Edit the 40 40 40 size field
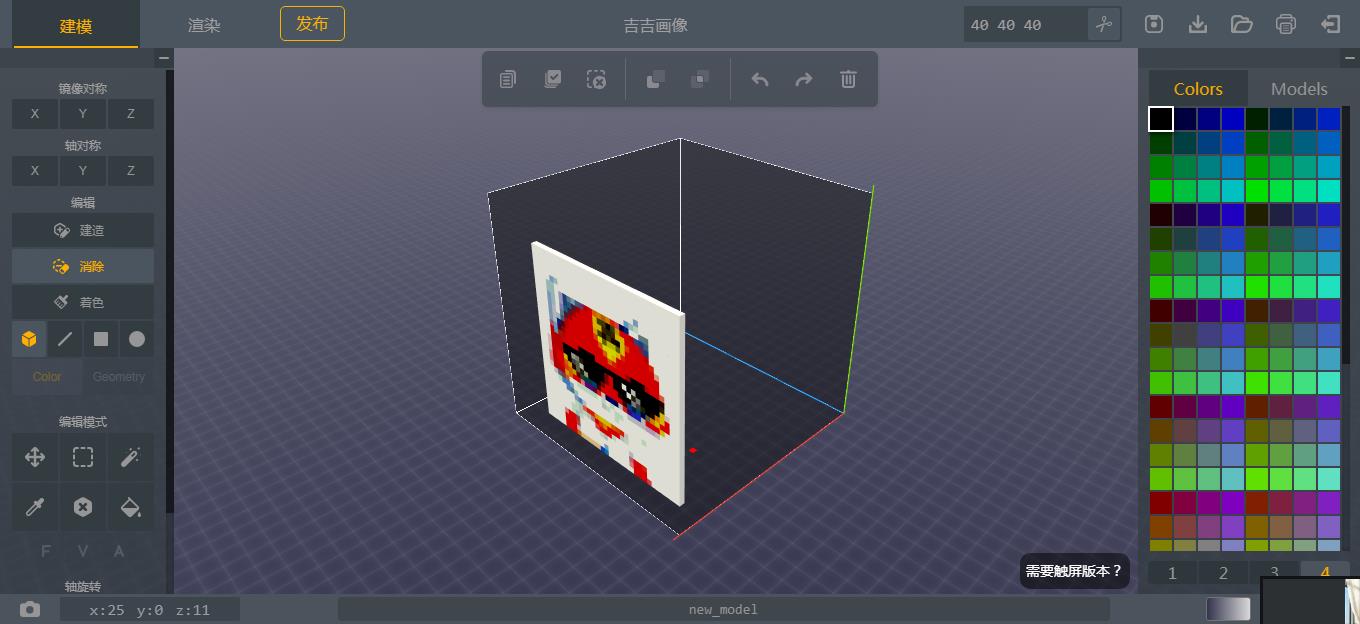 1025,24
